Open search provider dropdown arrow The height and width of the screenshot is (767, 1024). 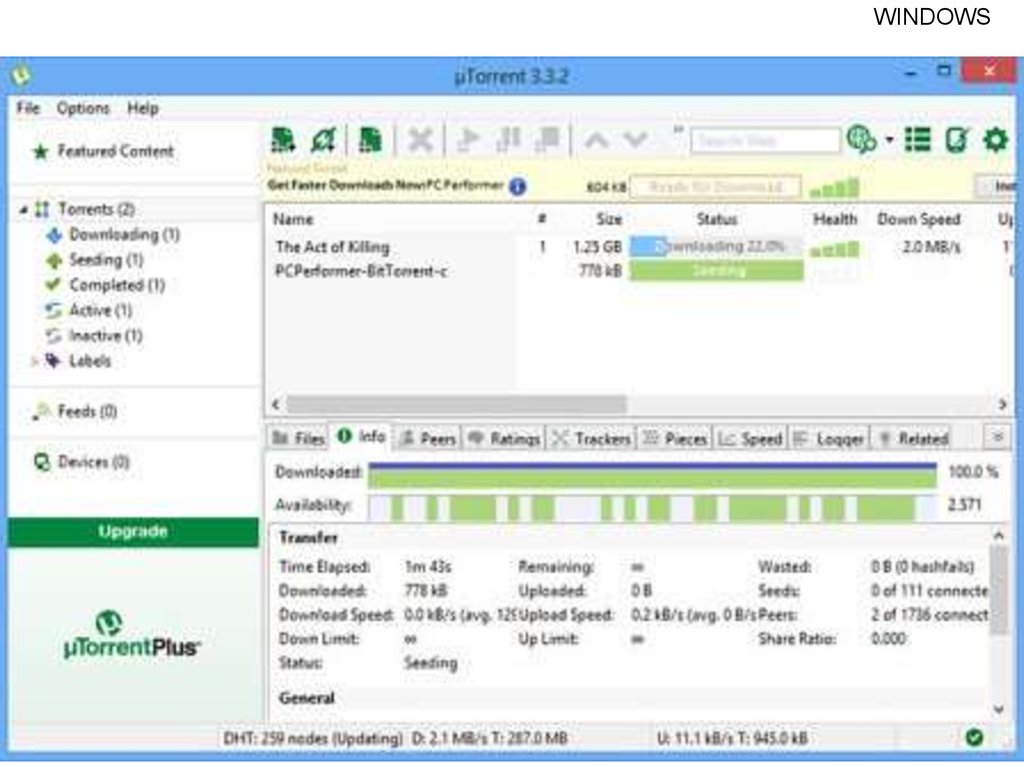889,140
